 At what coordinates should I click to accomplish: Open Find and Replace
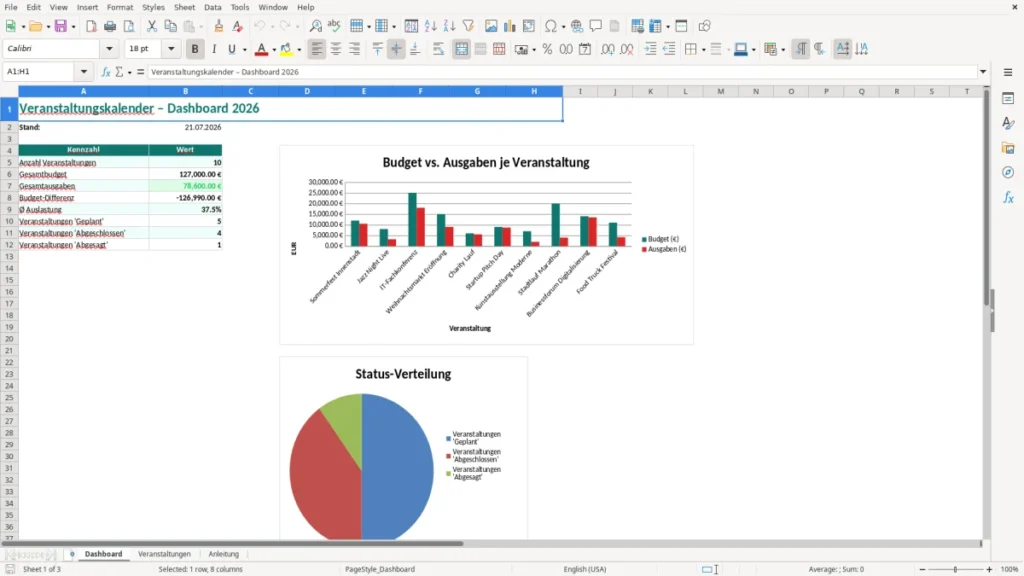[x=315, y=26]
